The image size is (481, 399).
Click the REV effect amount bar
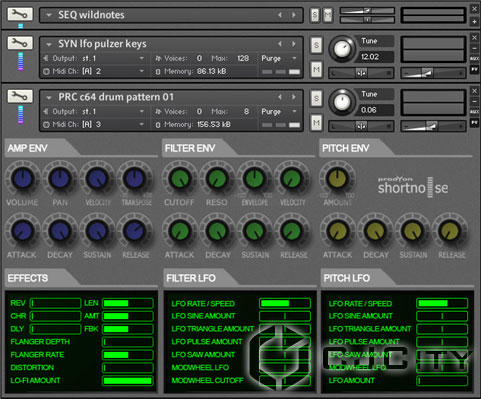pyautogui.click(x=55, y=303)
